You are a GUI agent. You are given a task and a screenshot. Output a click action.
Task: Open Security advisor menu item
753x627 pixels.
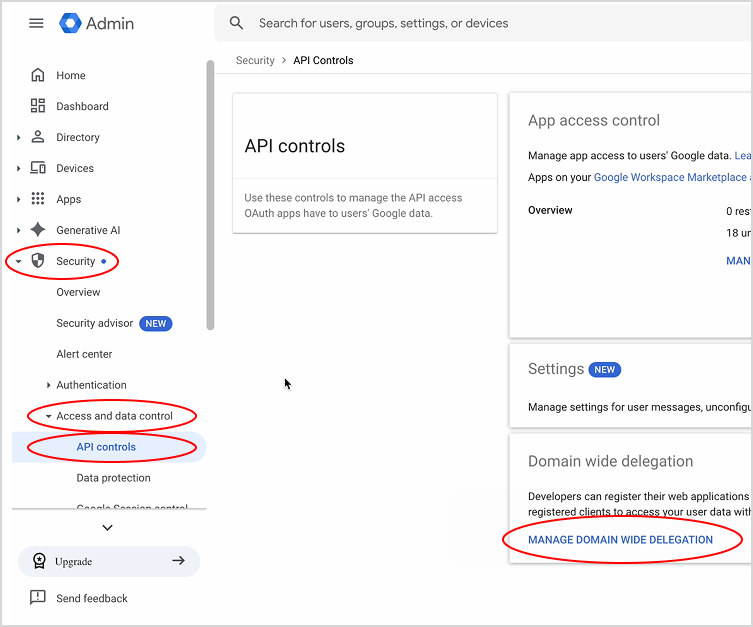tap(95, 323)
